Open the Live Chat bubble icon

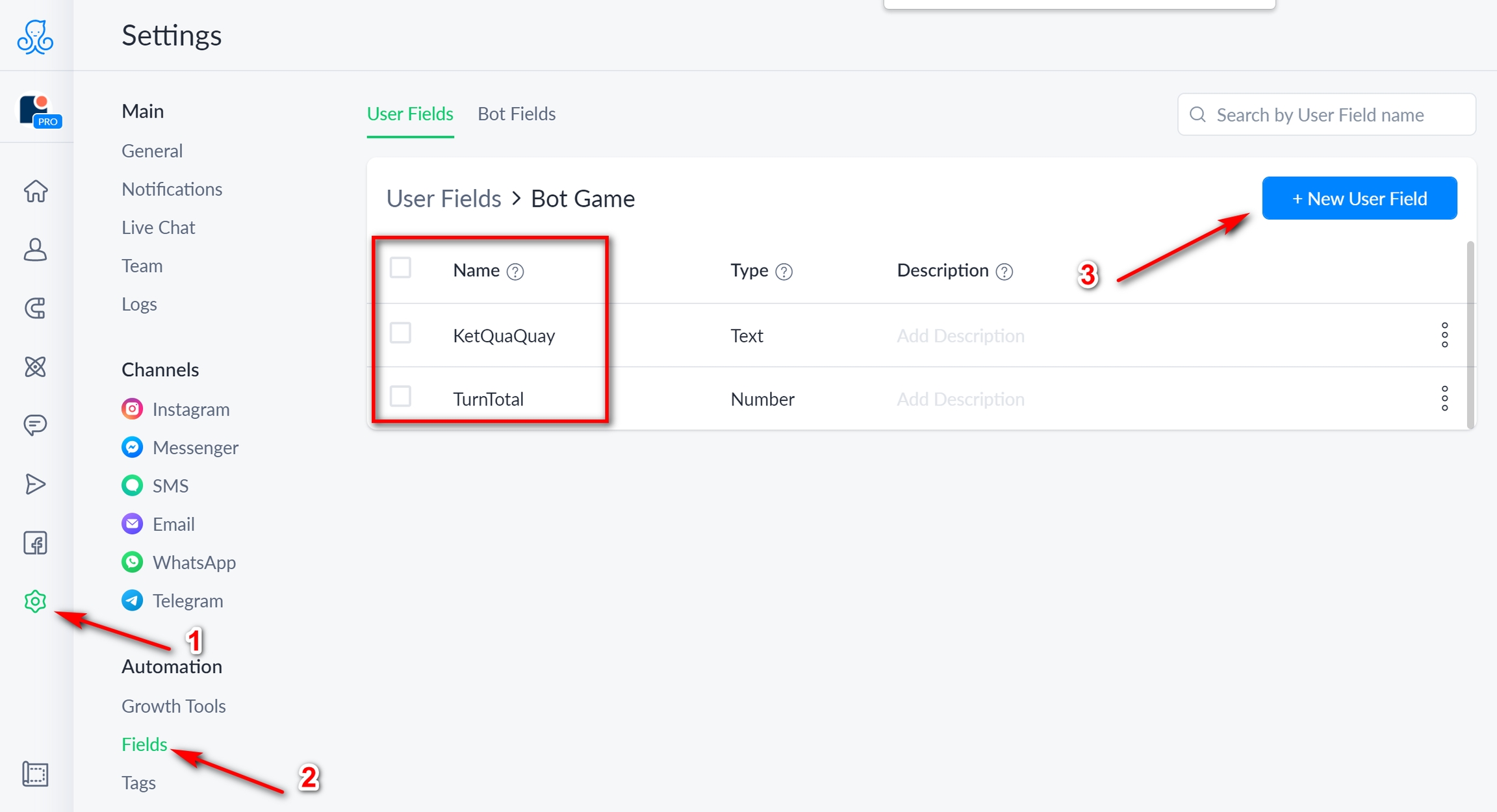(36, 425)
